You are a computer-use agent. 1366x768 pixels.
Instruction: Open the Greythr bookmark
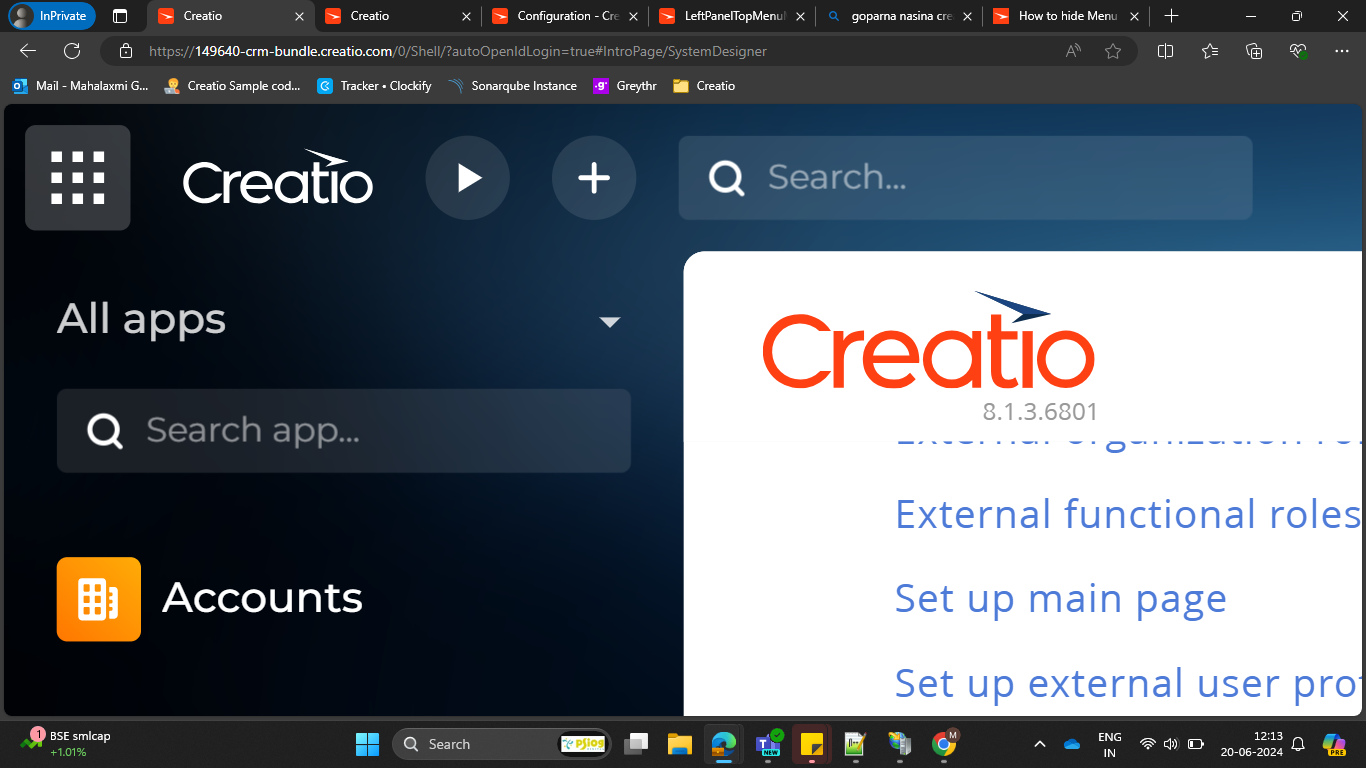(x=625, y=86)
